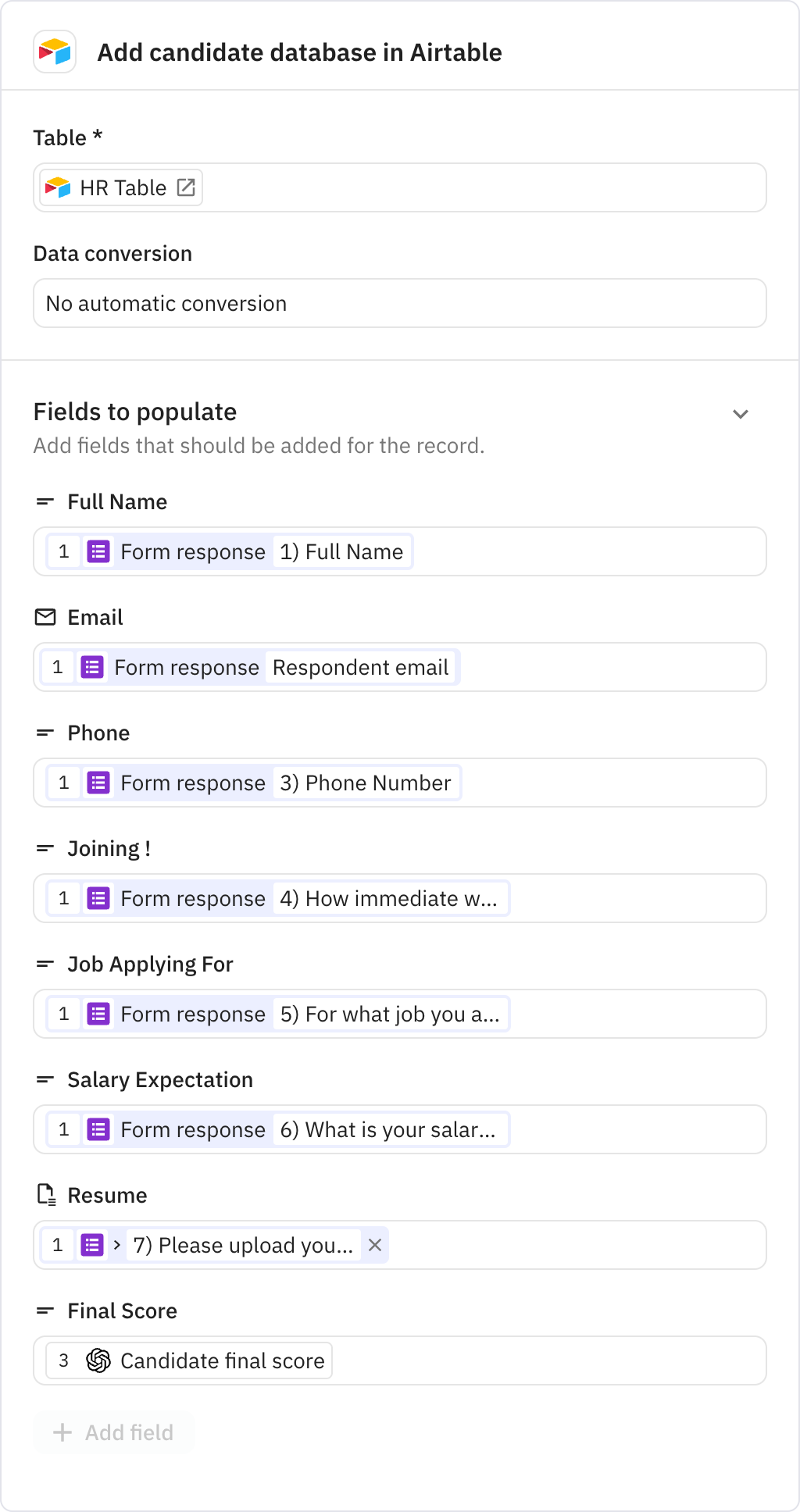800x1512 pixels.
Task: Expand the chevron in the Resume pill
Action: 116,1245
